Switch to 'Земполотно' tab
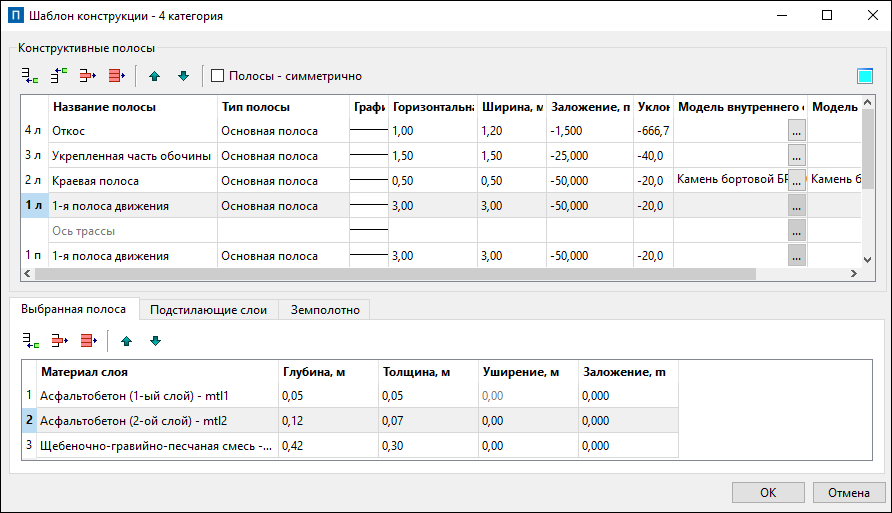 coord(325,310)
